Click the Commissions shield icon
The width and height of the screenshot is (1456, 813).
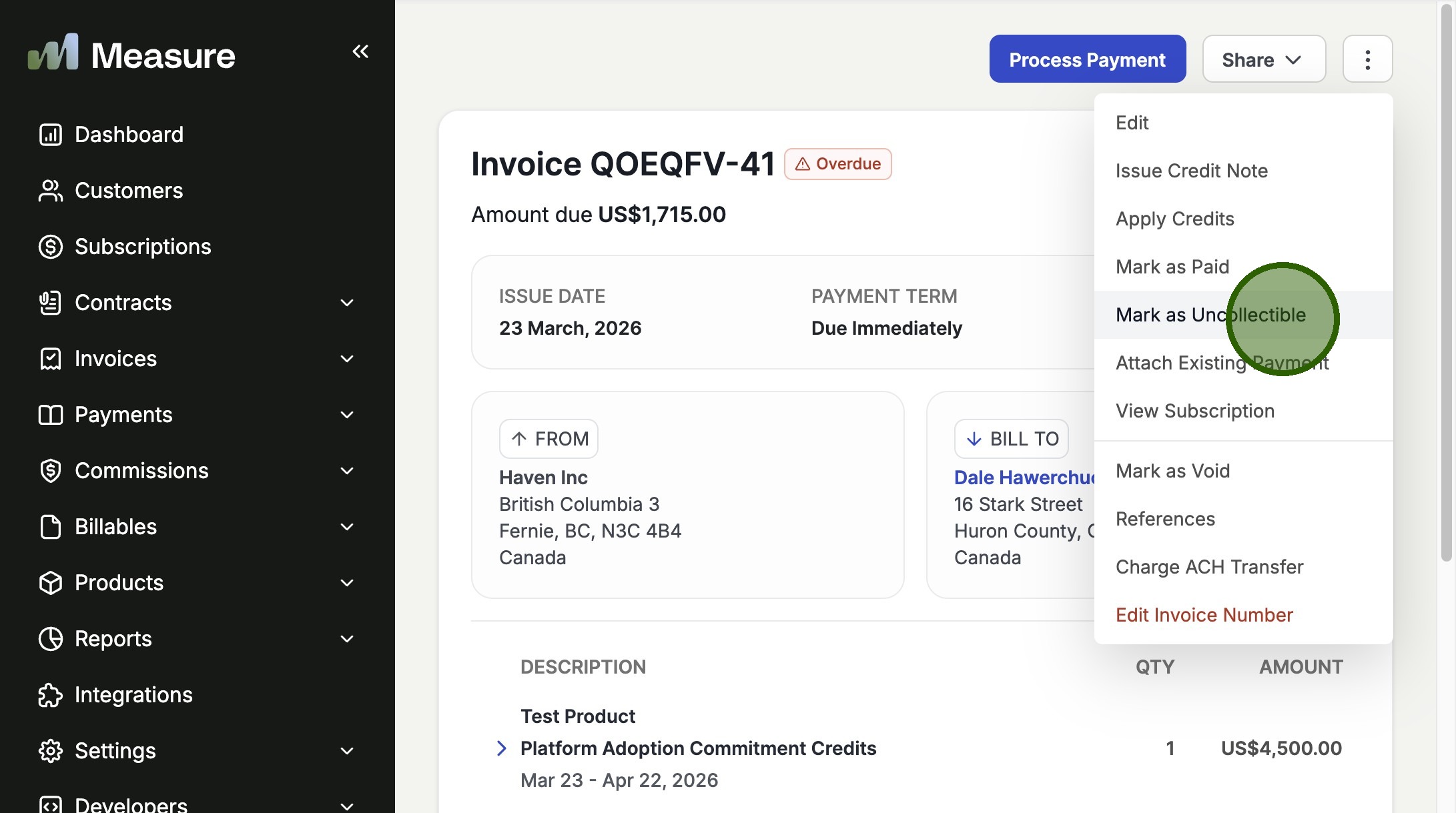coord(51,471)
